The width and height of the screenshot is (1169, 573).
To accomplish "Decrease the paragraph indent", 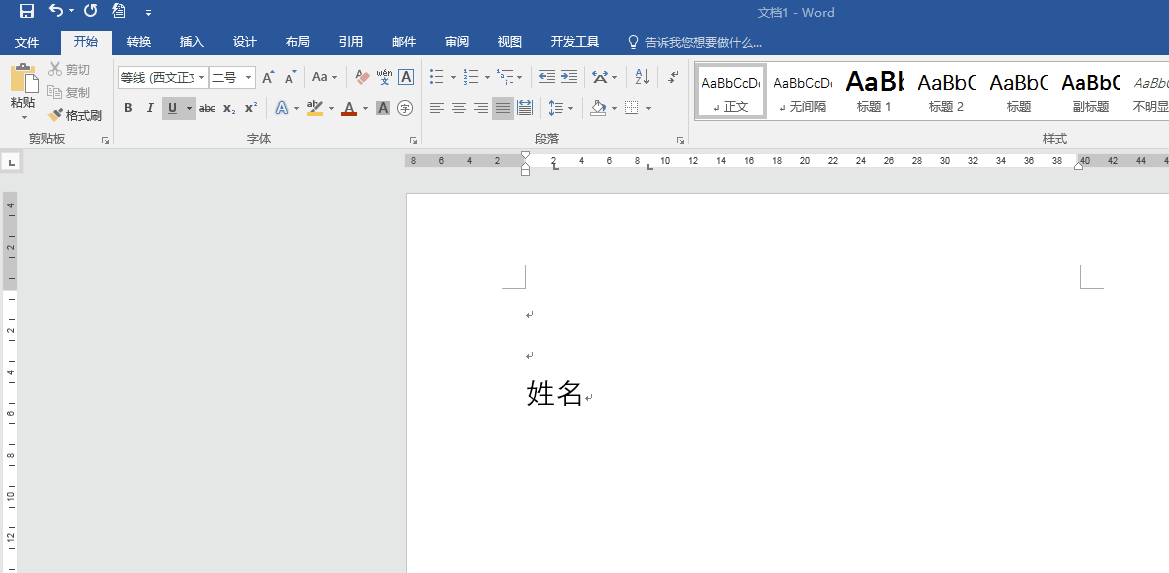I will click(546, 77).
